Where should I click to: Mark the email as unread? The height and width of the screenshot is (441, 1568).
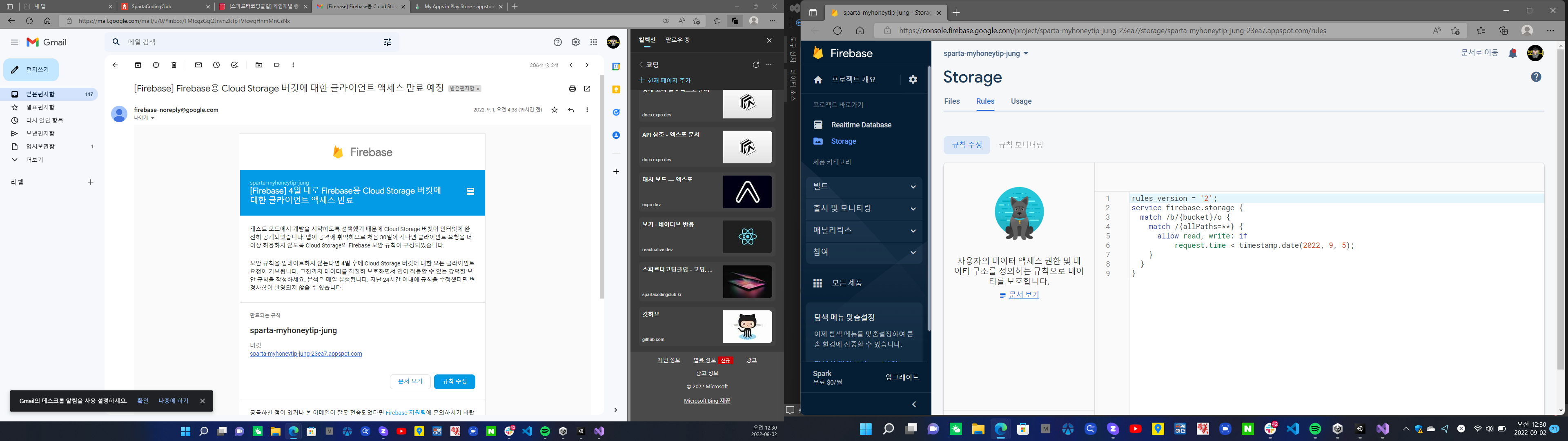tap(198, 65)
